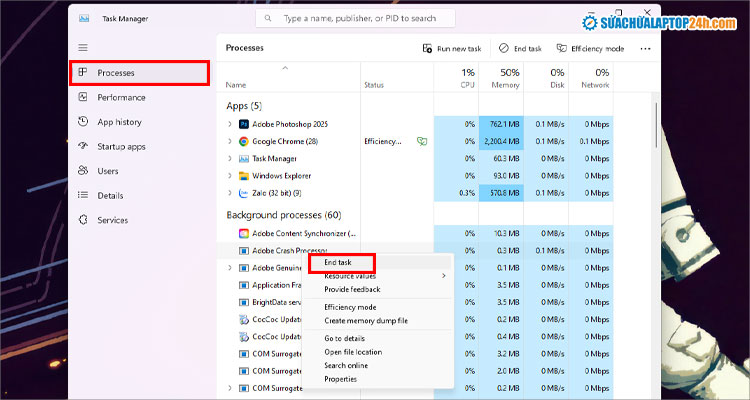The width and height of the screenshot is (750, 400).
Task: Expand the Adobe Photoshop 2025 process
Action: pyautogui.click(x=230, y=124)
